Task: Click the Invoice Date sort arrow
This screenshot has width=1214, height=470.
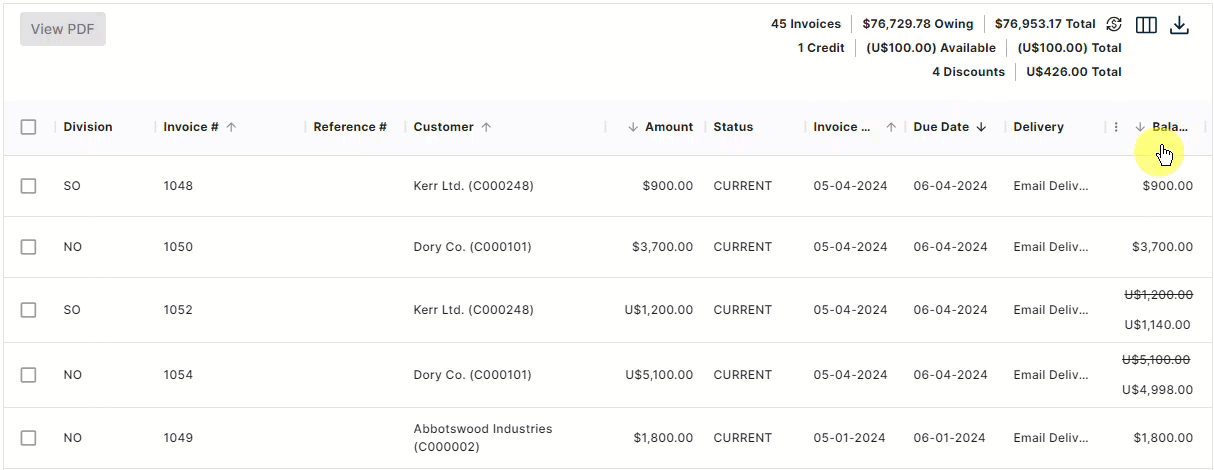Action: click(x=890, y=127)
